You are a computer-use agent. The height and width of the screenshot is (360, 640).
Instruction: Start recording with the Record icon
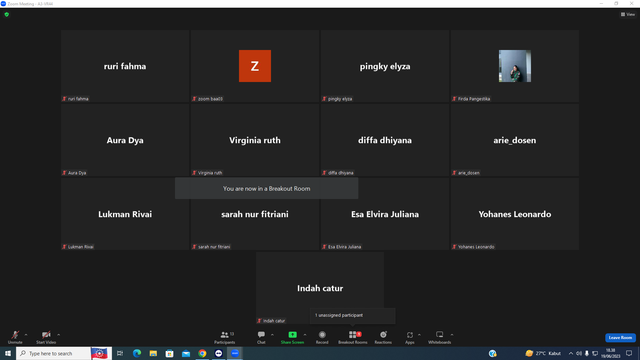tap(322, 337)
